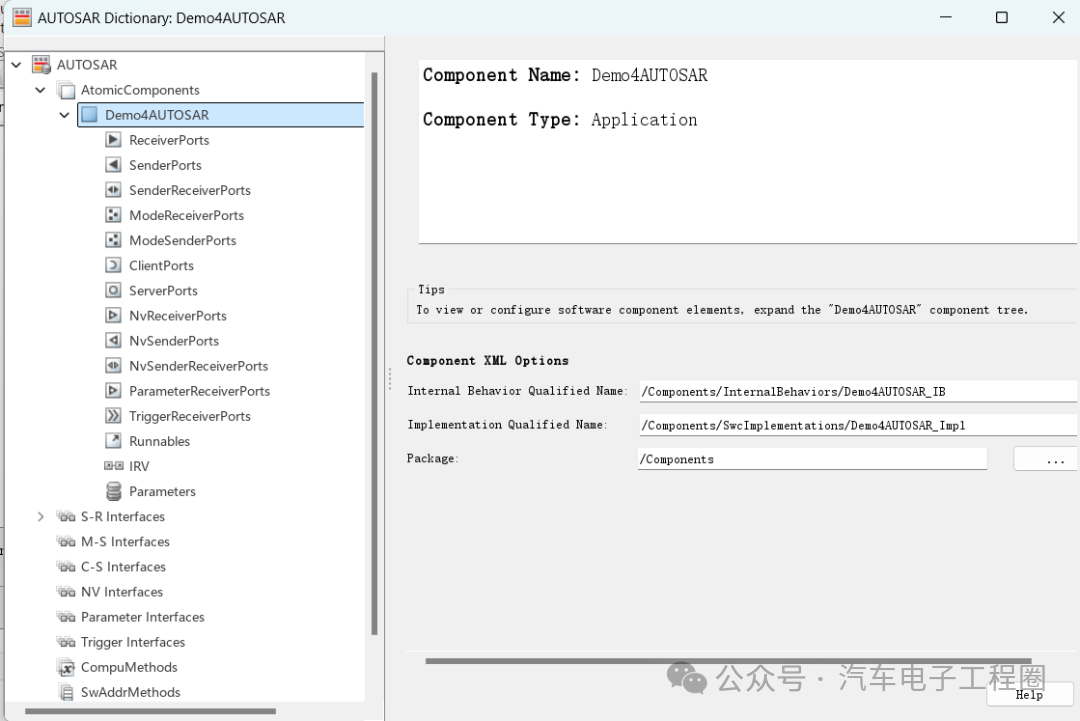Click the AtomicComponents folder icon

click(x=68, y=90)
